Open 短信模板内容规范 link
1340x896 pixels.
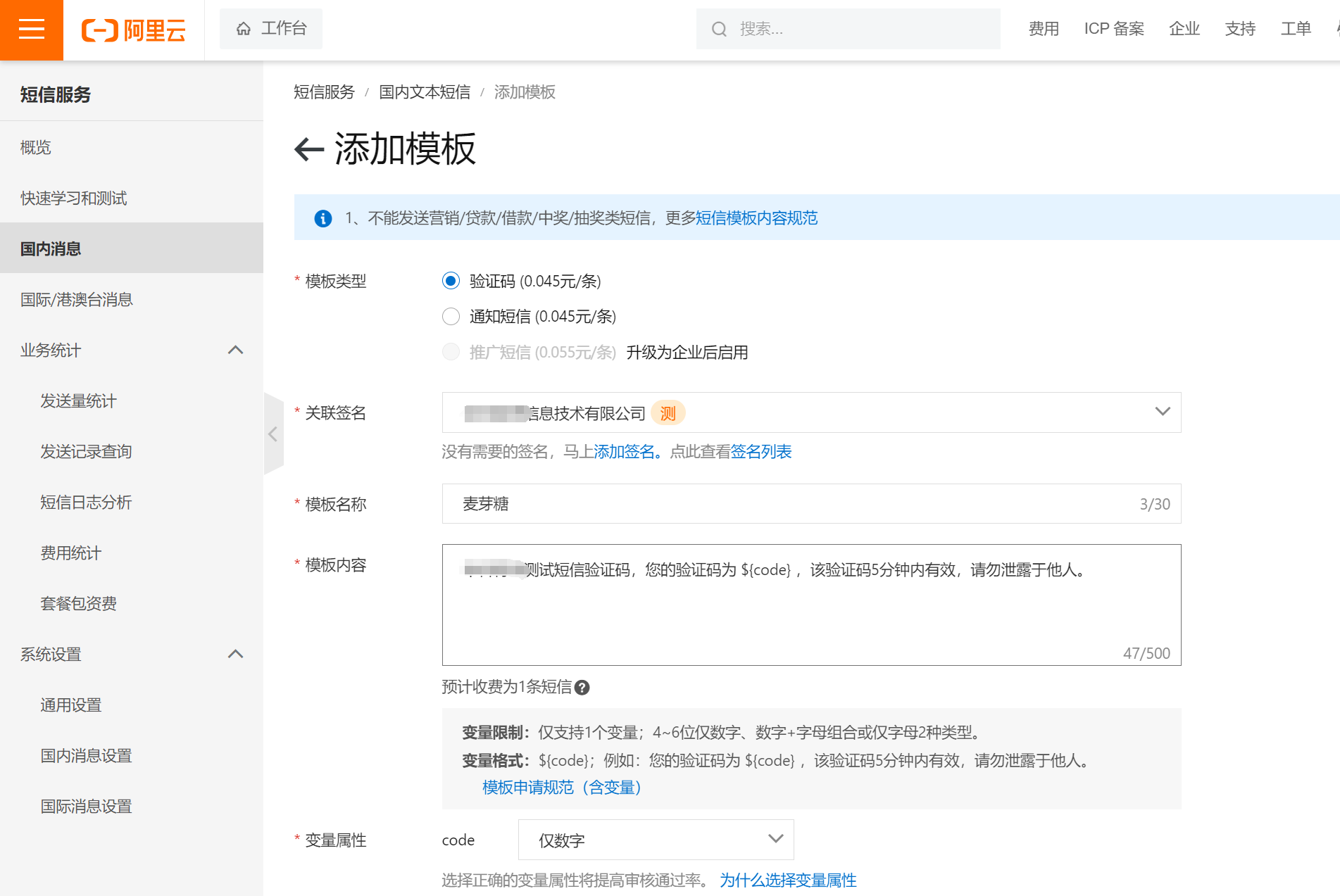pos(757,218)
